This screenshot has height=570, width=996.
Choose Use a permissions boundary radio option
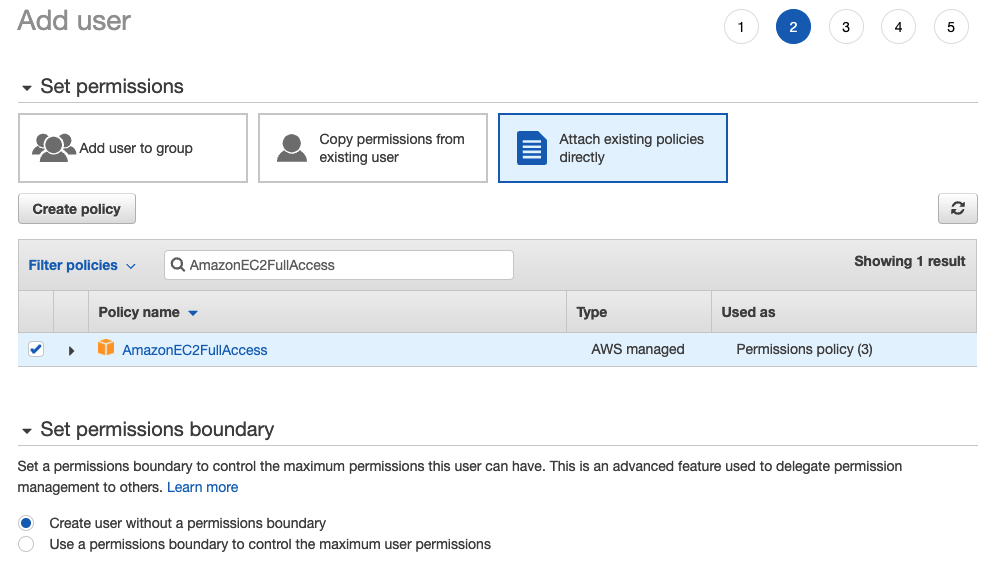point(27,544)
